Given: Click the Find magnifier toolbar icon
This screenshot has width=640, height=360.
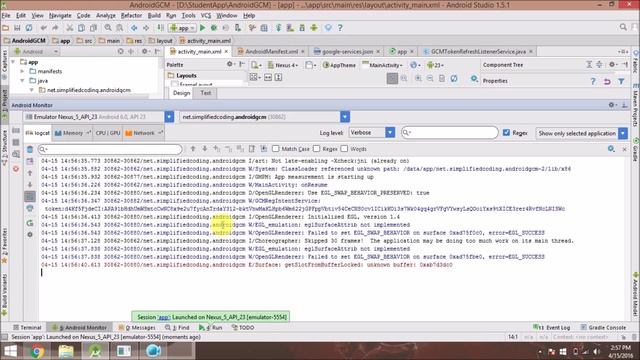Looking at the screenshot, I should coord(108,28).
